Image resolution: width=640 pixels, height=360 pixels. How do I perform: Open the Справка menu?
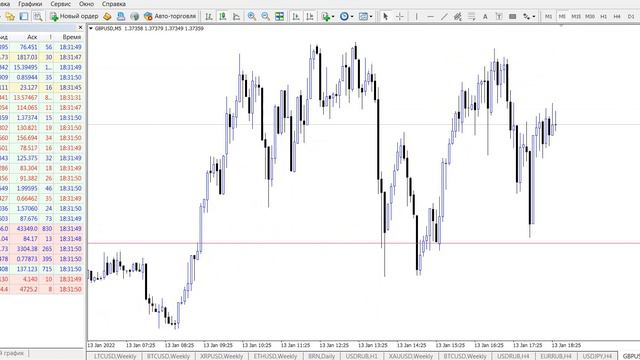pos(114,4)
